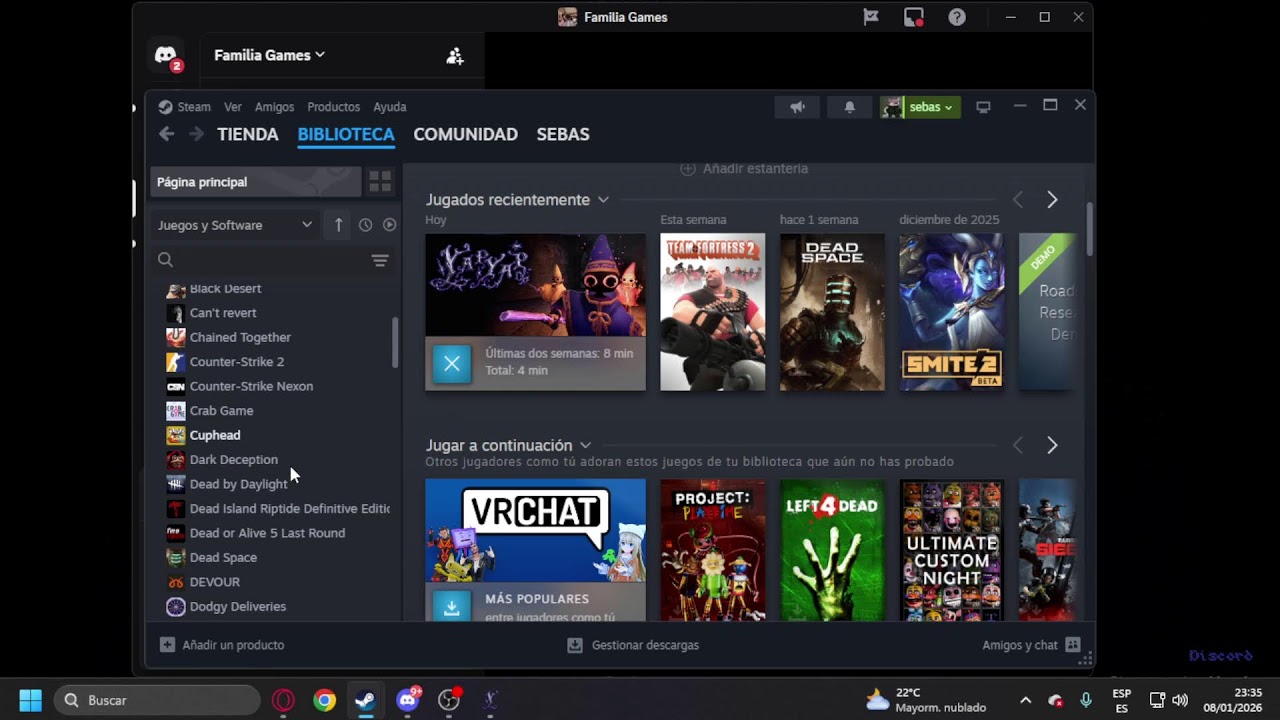Viewport: 1280px width, 720px height.
Task: Open the SEBAS profile tab
Action: pos(563,134)
